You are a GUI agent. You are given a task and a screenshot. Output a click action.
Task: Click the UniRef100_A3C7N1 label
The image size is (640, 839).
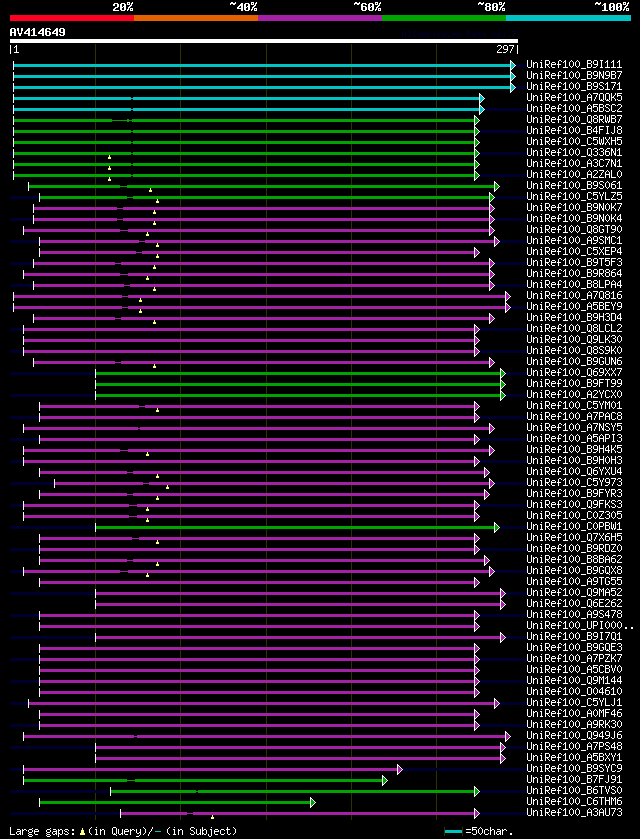click(x=574, y=164)
